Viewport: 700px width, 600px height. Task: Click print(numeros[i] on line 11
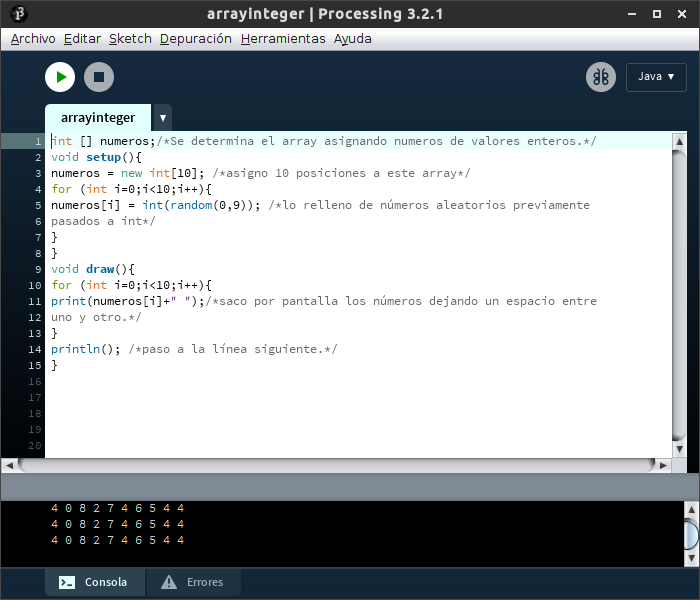tap(107, 301)
